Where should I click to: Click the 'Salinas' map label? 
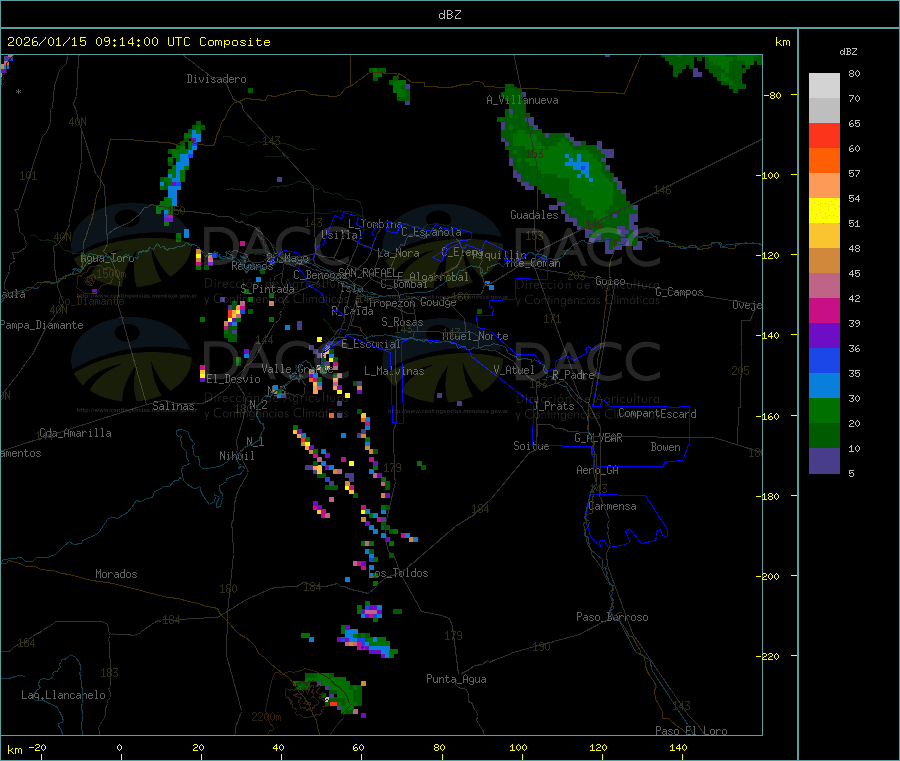173,406
